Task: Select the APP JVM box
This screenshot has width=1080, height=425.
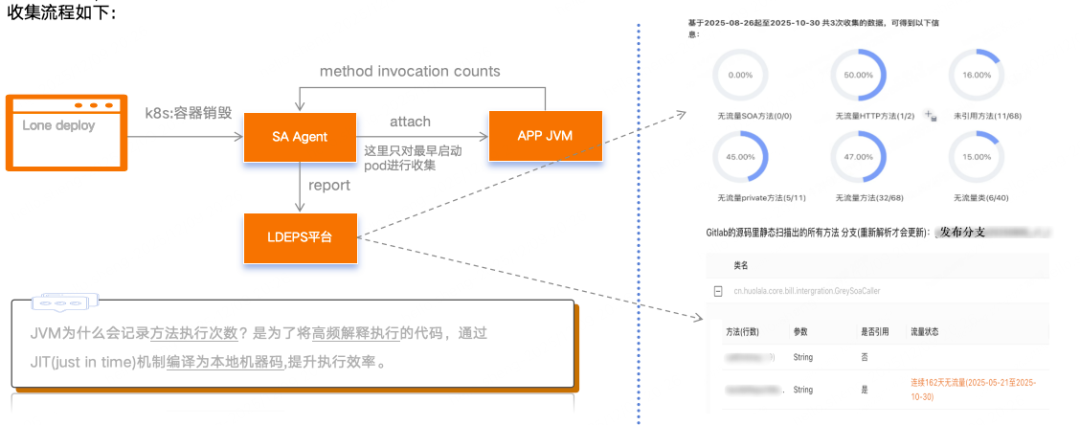Action: pyautogui.click(x=545, y=135)
